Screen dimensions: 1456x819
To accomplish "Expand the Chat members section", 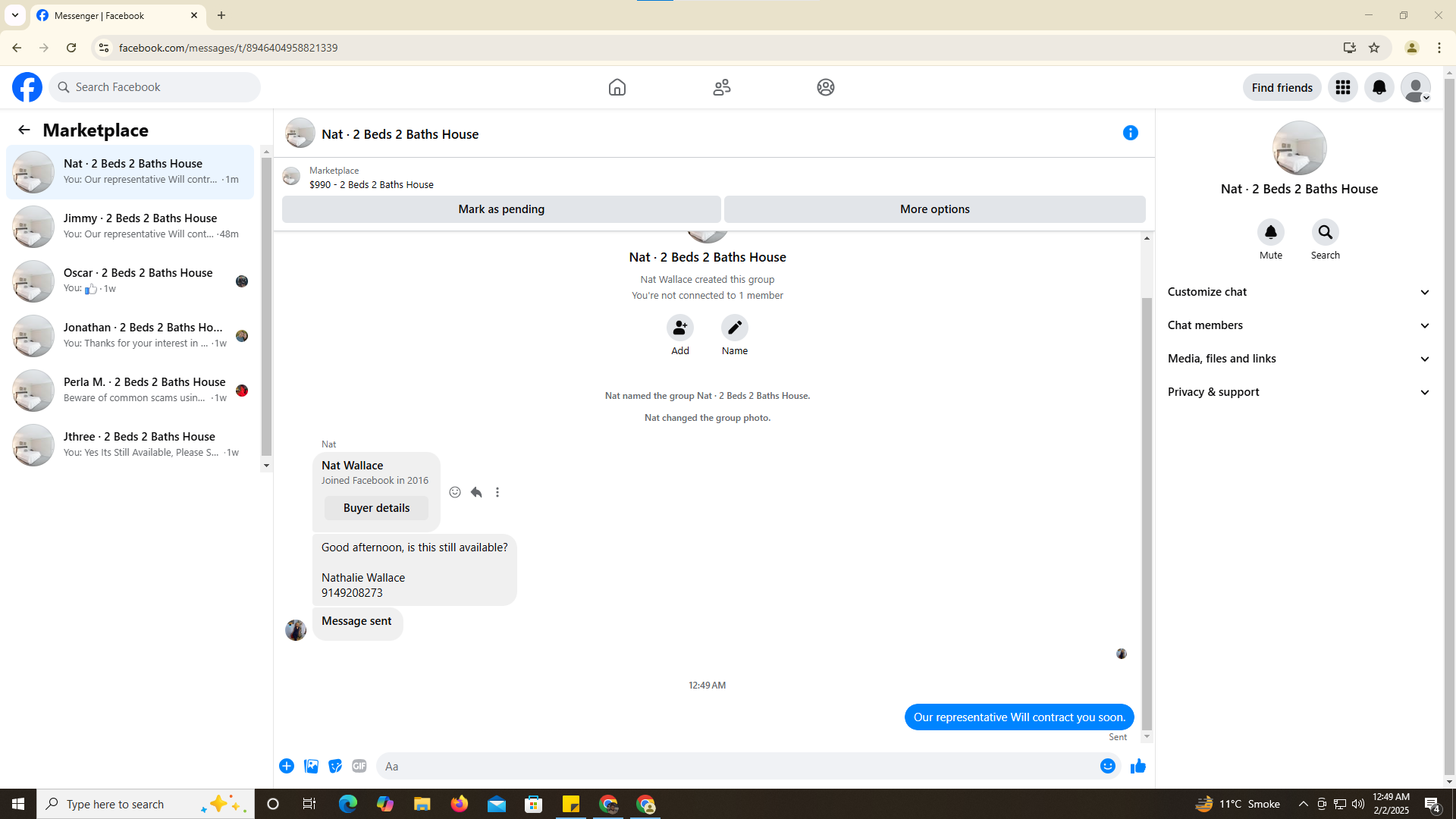I will (1298, 325).
